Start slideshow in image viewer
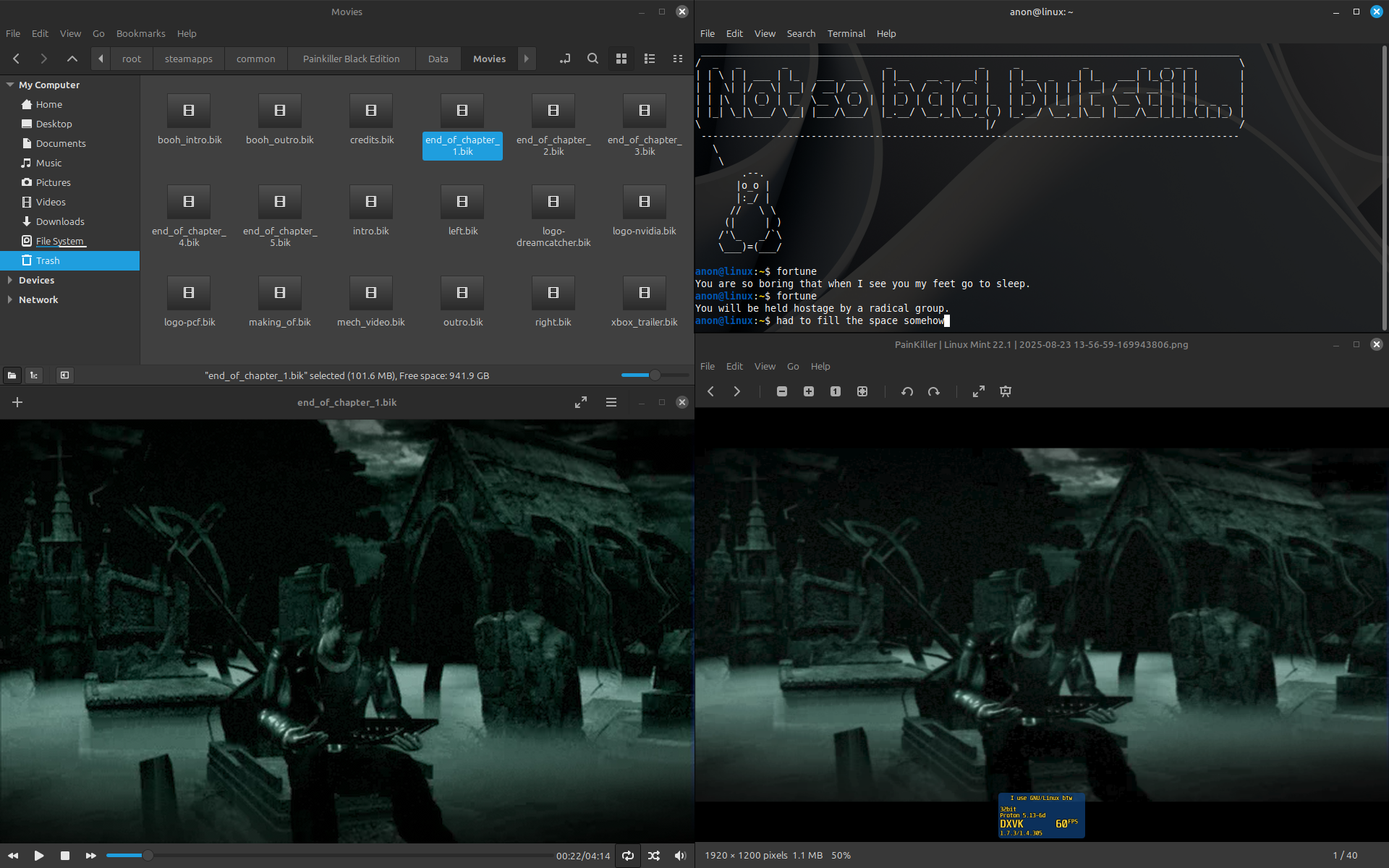 [1005, 391]
